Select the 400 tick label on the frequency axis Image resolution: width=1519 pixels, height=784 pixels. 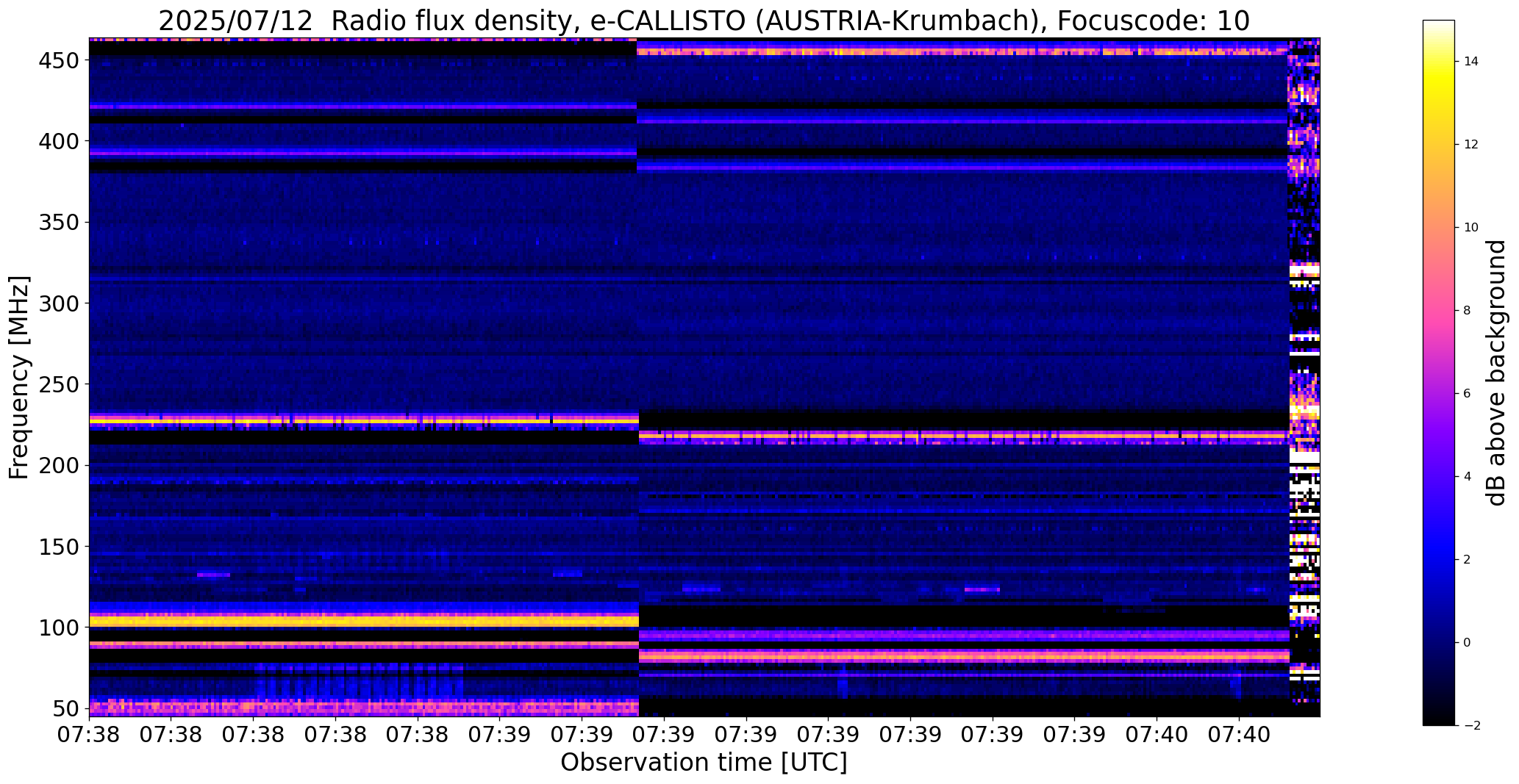click(x=59, y=140)
